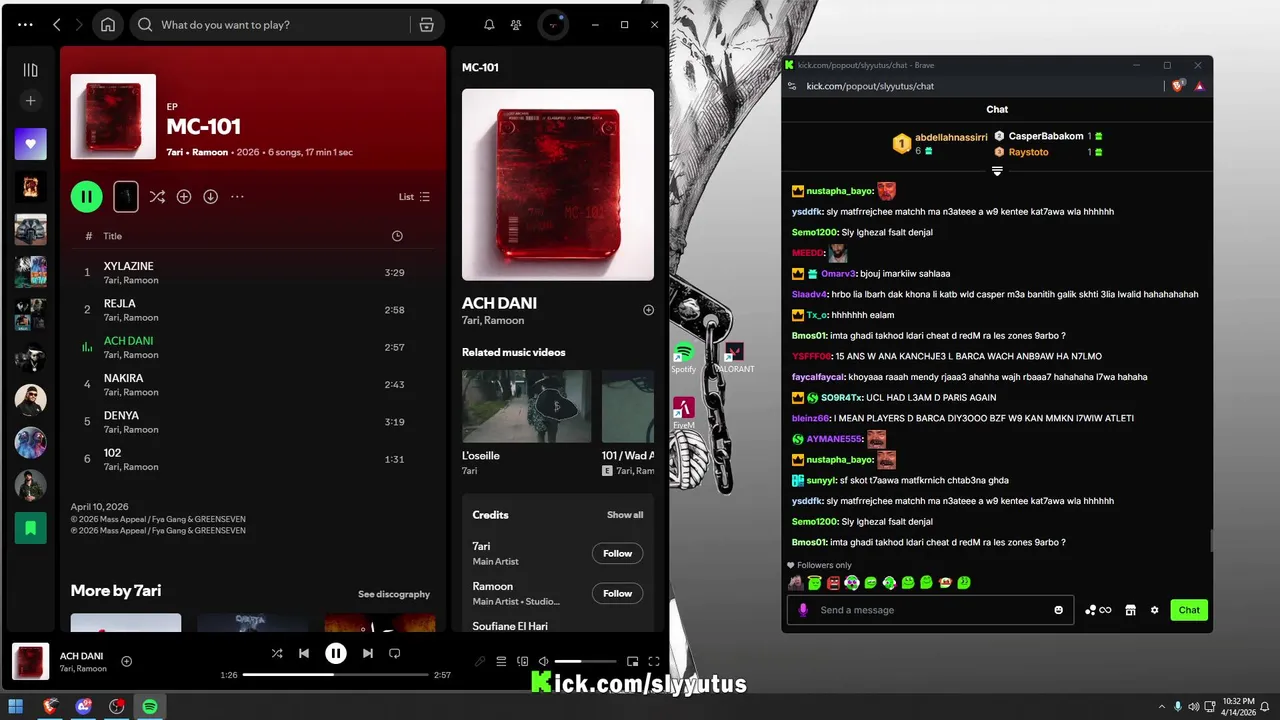Image resolution: width=1280 pixels, height=720 pixels.
Task: Open the L'oseille related music video
Action: click(x=526, y=406)
